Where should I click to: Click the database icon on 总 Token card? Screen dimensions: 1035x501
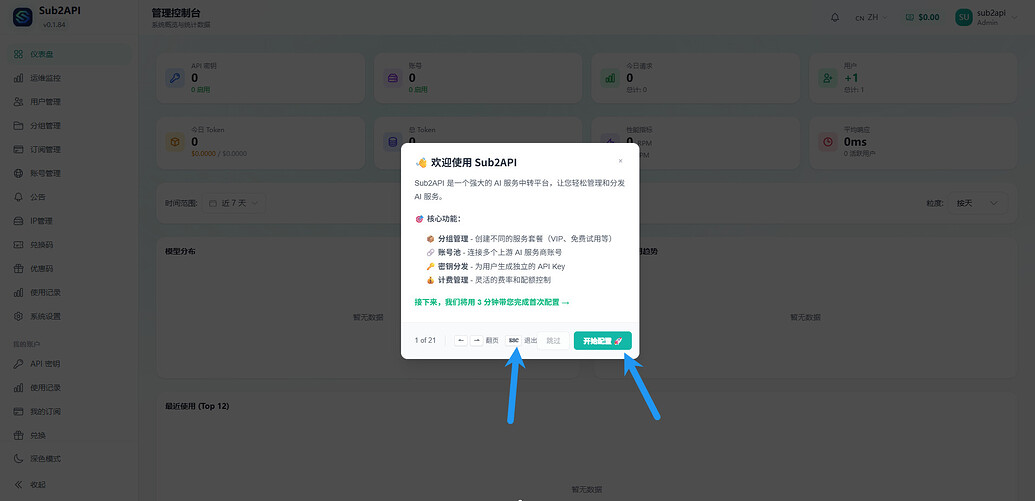393,141
